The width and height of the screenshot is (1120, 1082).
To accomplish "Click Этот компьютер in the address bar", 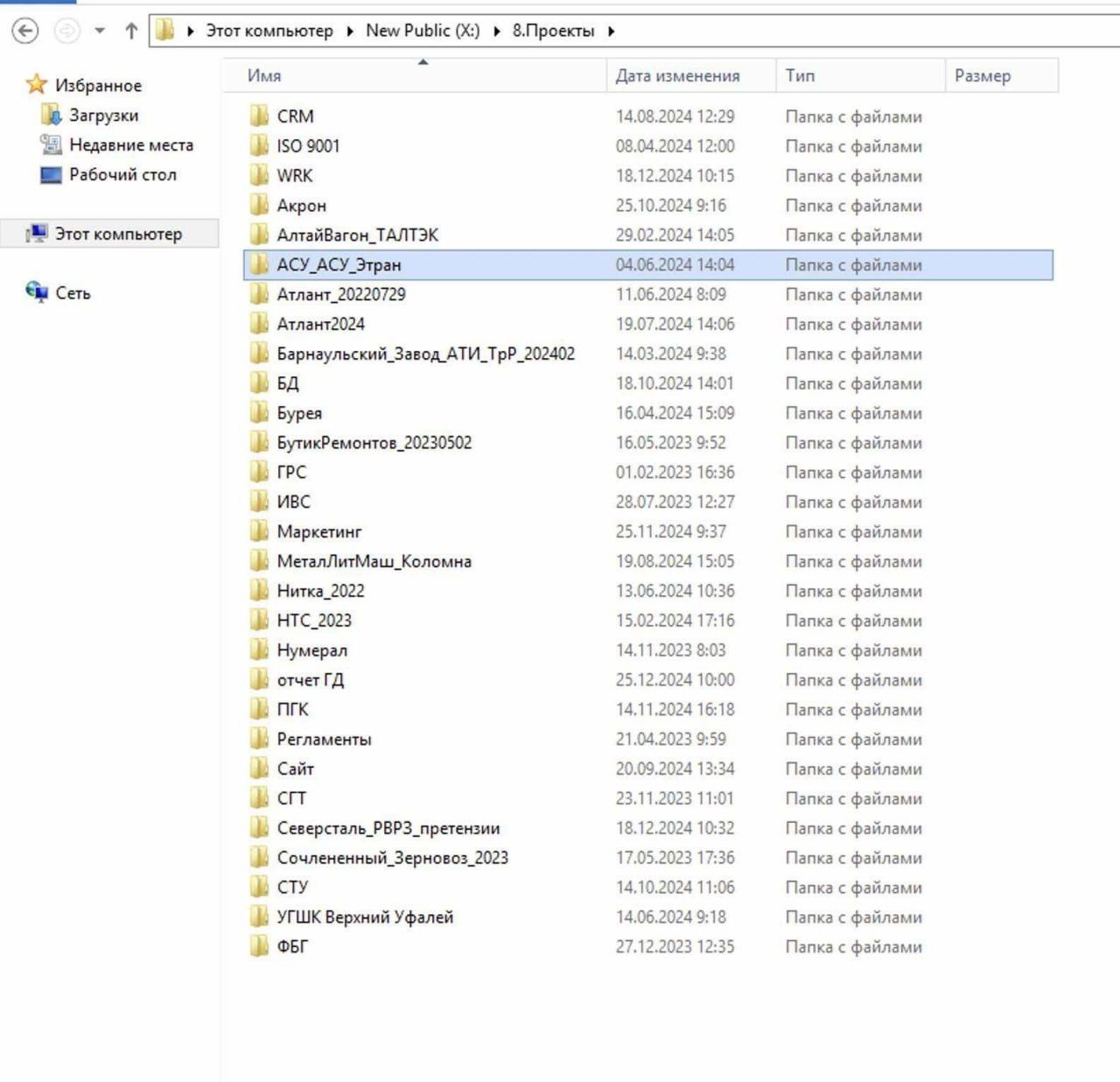I will pos(269,31).
